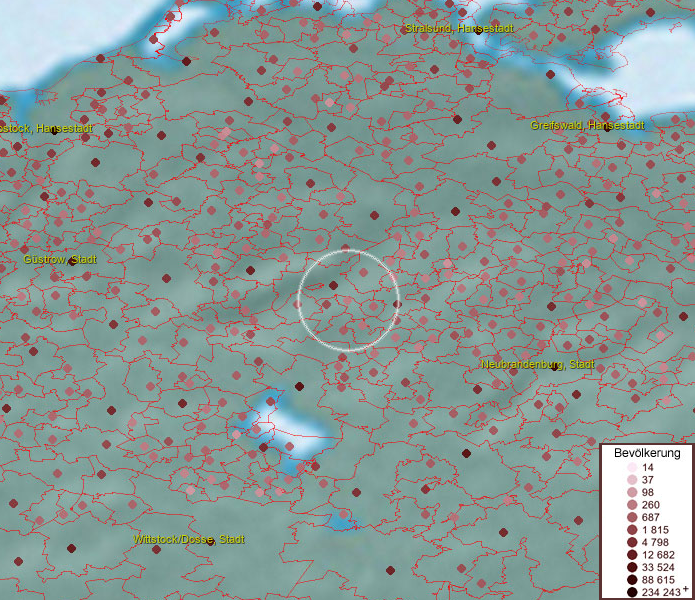Viewport: 695px width, 600px height.
Task: Click the legend value 88 615
Action: click(x=658, y=580)
